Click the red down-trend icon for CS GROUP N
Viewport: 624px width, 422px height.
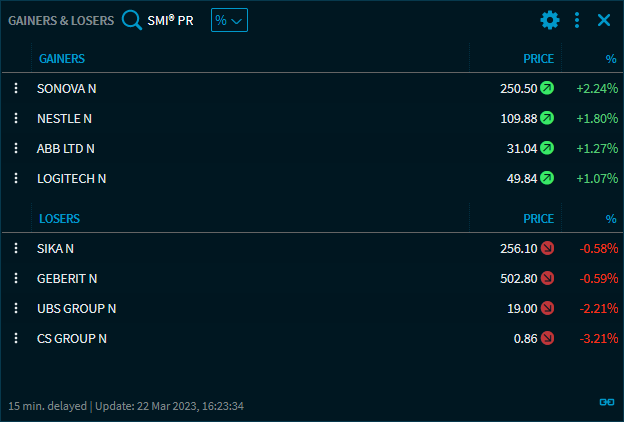(547, 338)
